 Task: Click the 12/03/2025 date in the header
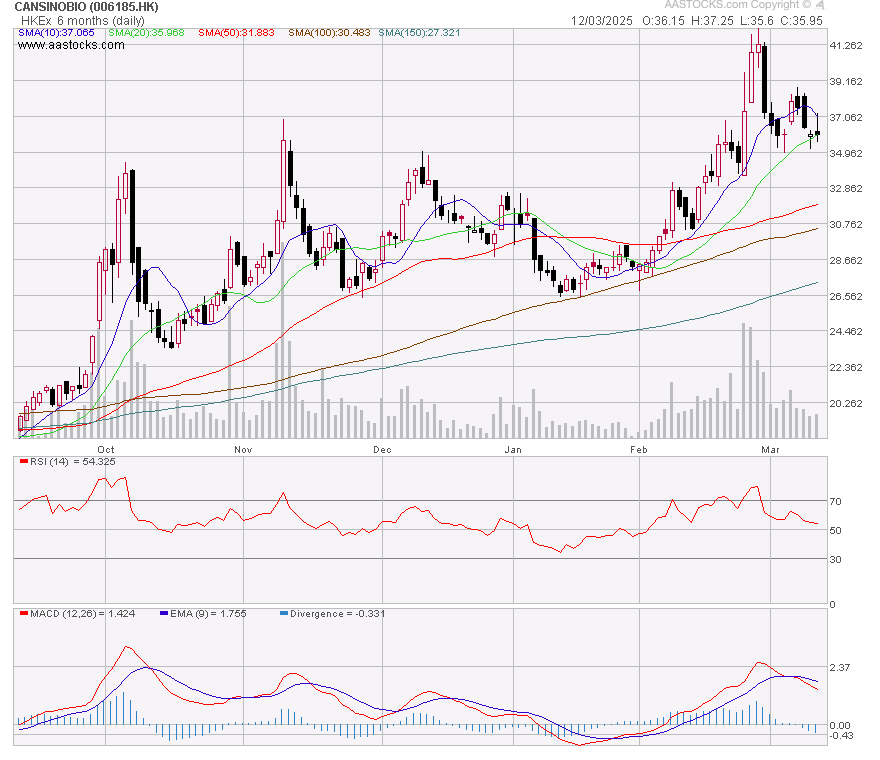click(x=602, y=20)
